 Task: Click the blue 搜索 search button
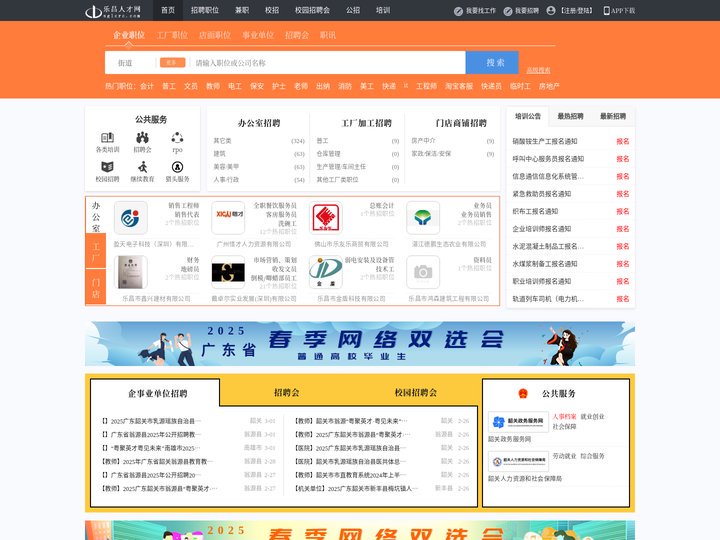pyautogui.click(x=492, y=62)
